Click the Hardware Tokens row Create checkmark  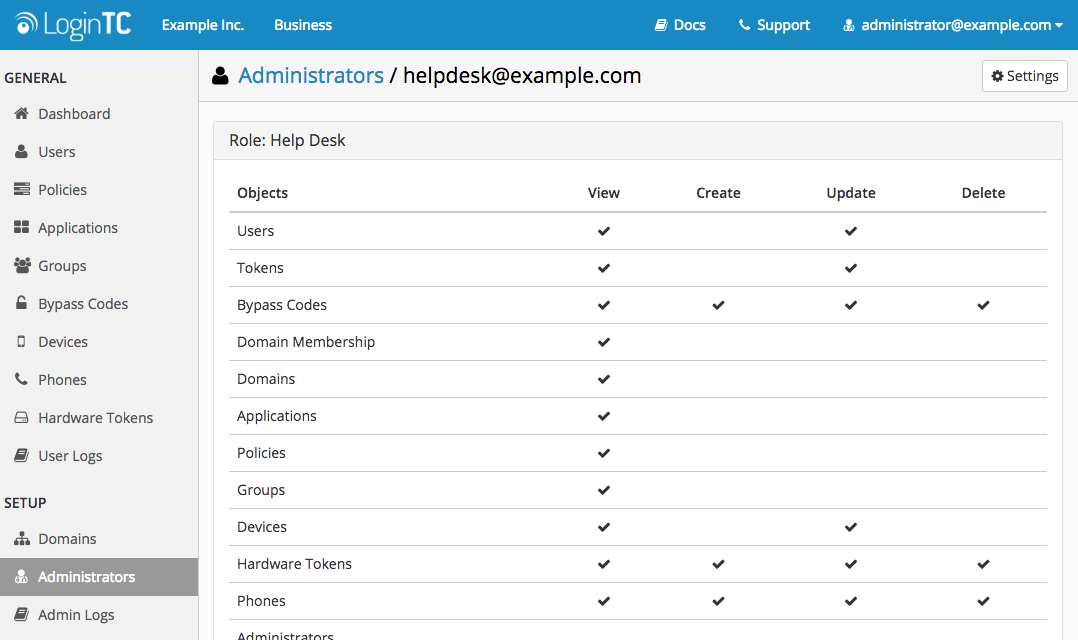tap(718, 564)
